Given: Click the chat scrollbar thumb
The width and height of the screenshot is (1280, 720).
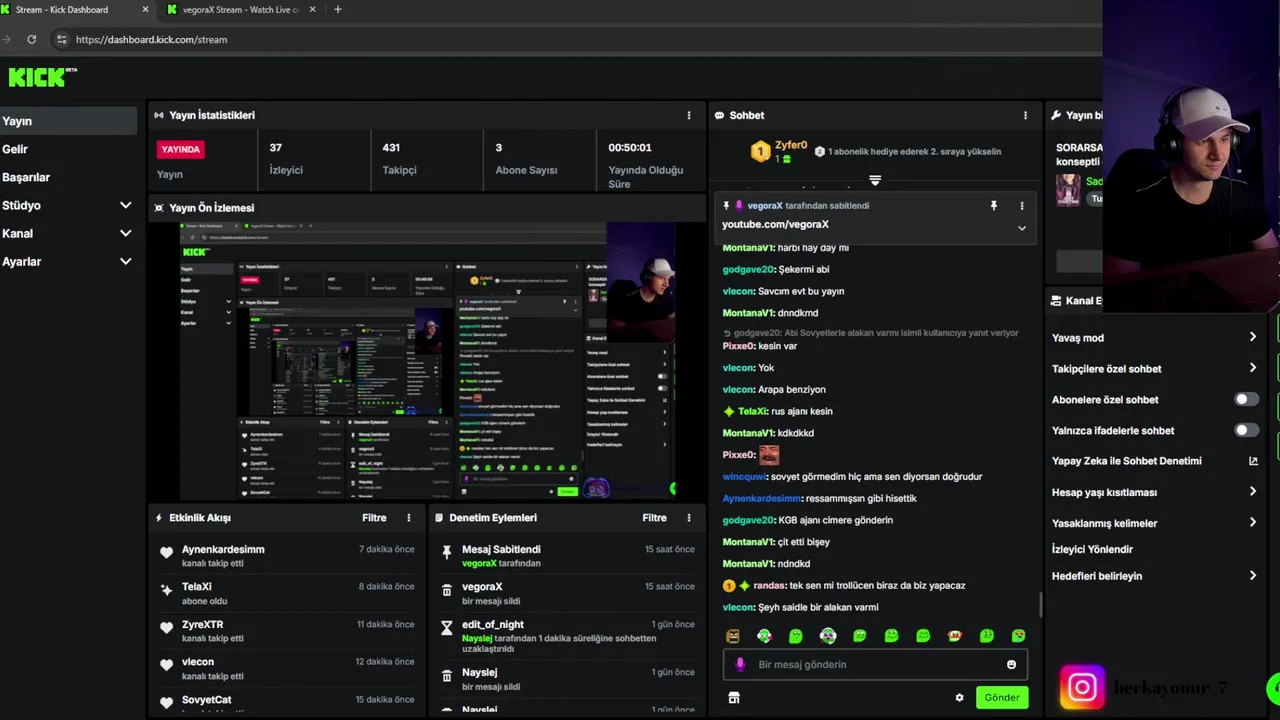Looking at the screenshot, I should tap(1039, 604).
